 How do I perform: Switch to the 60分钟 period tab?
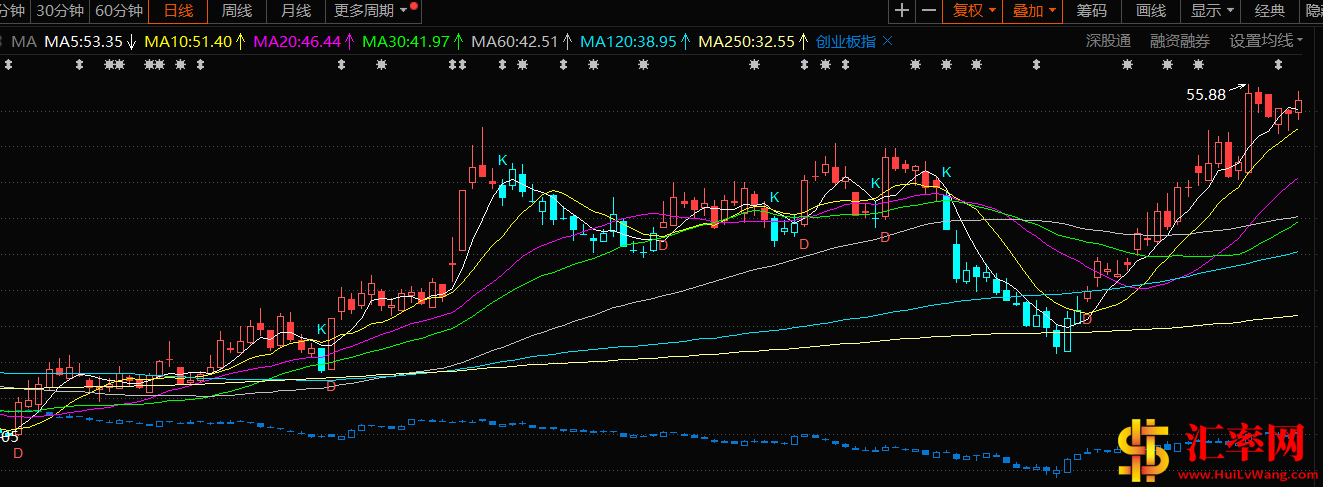click(119, 11)
